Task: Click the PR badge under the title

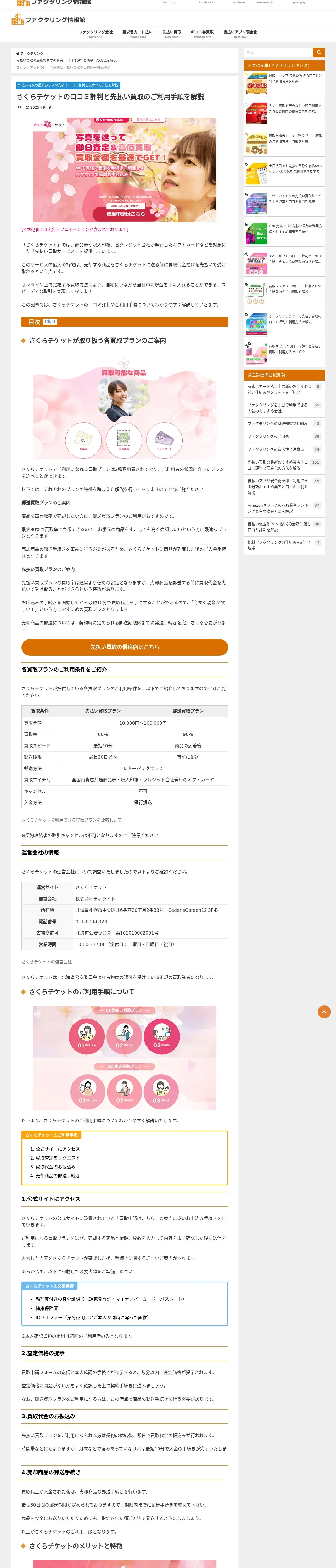Action: pyautogui.click(x=20, y=107)
